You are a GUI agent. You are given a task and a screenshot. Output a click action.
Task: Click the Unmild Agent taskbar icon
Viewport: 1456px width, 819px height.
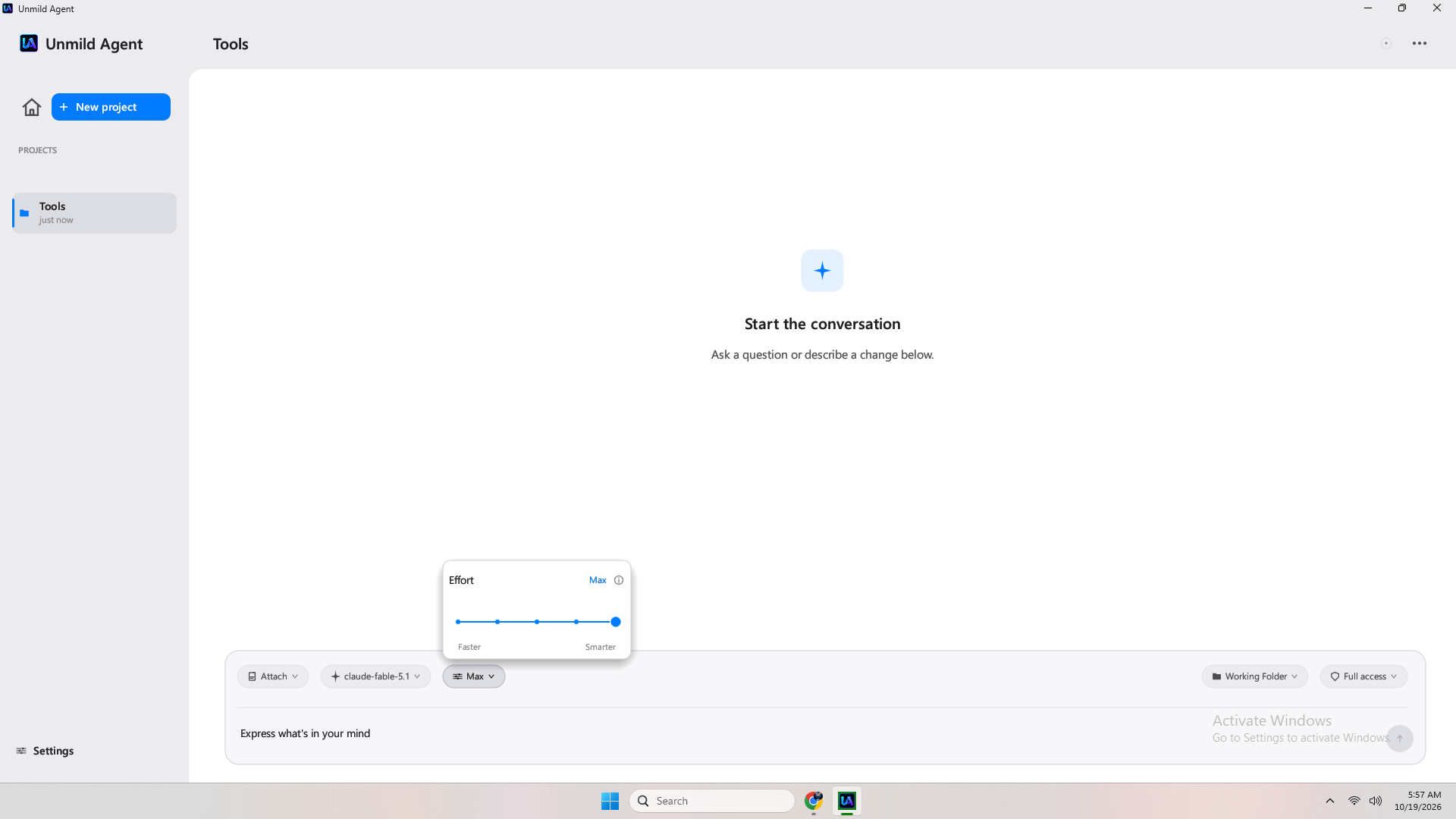coord(847,801)
